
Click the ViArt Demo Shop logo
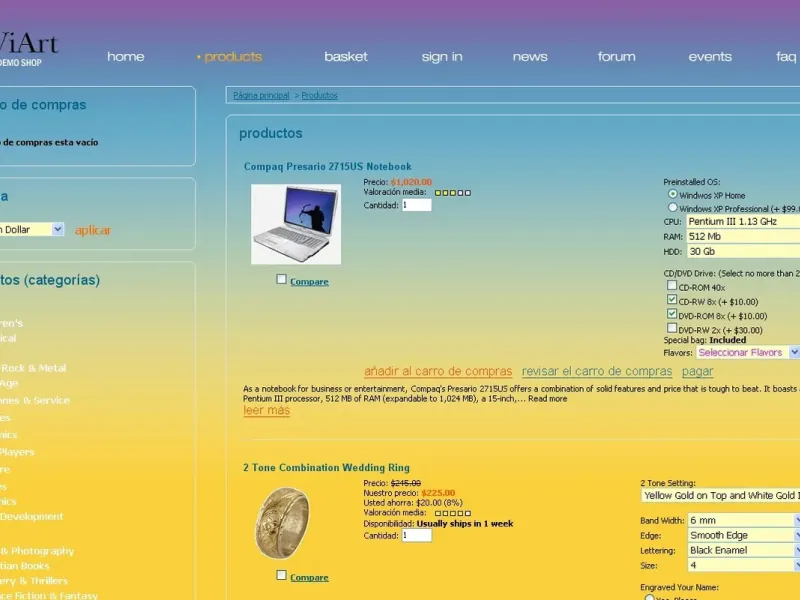(28, 49)
